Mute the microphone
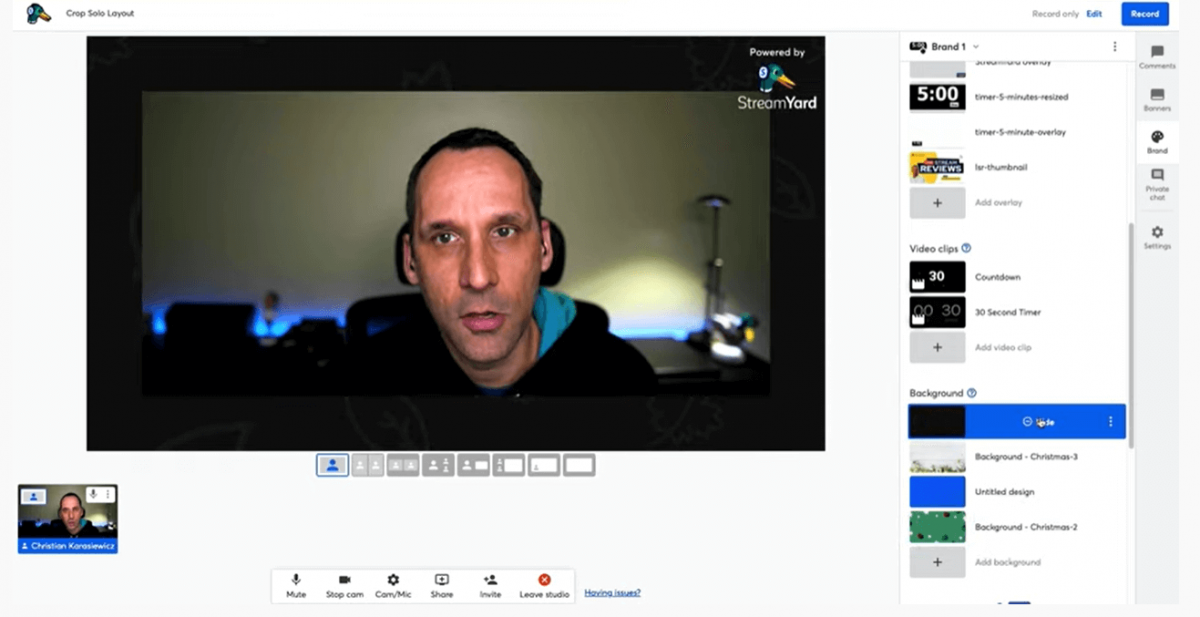The width and height of the screenshot is (1200, 617). [296, 586]
